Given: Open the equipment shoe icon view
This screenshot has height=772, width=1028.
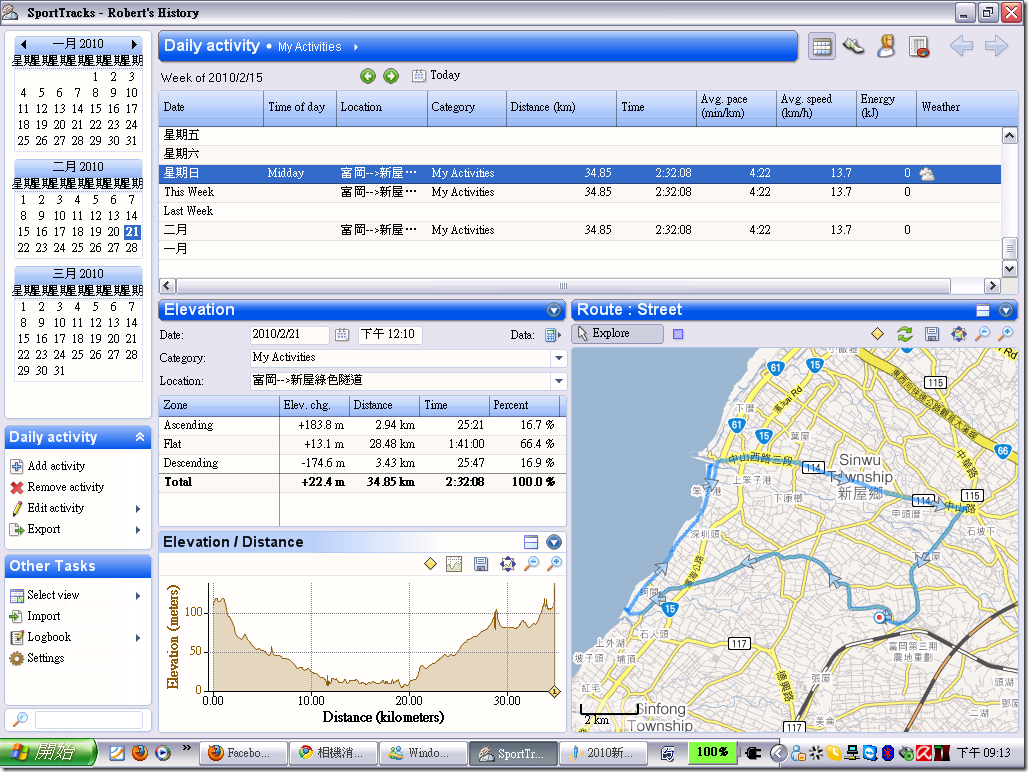Looking at the screenshot, I should pos(854,47).
